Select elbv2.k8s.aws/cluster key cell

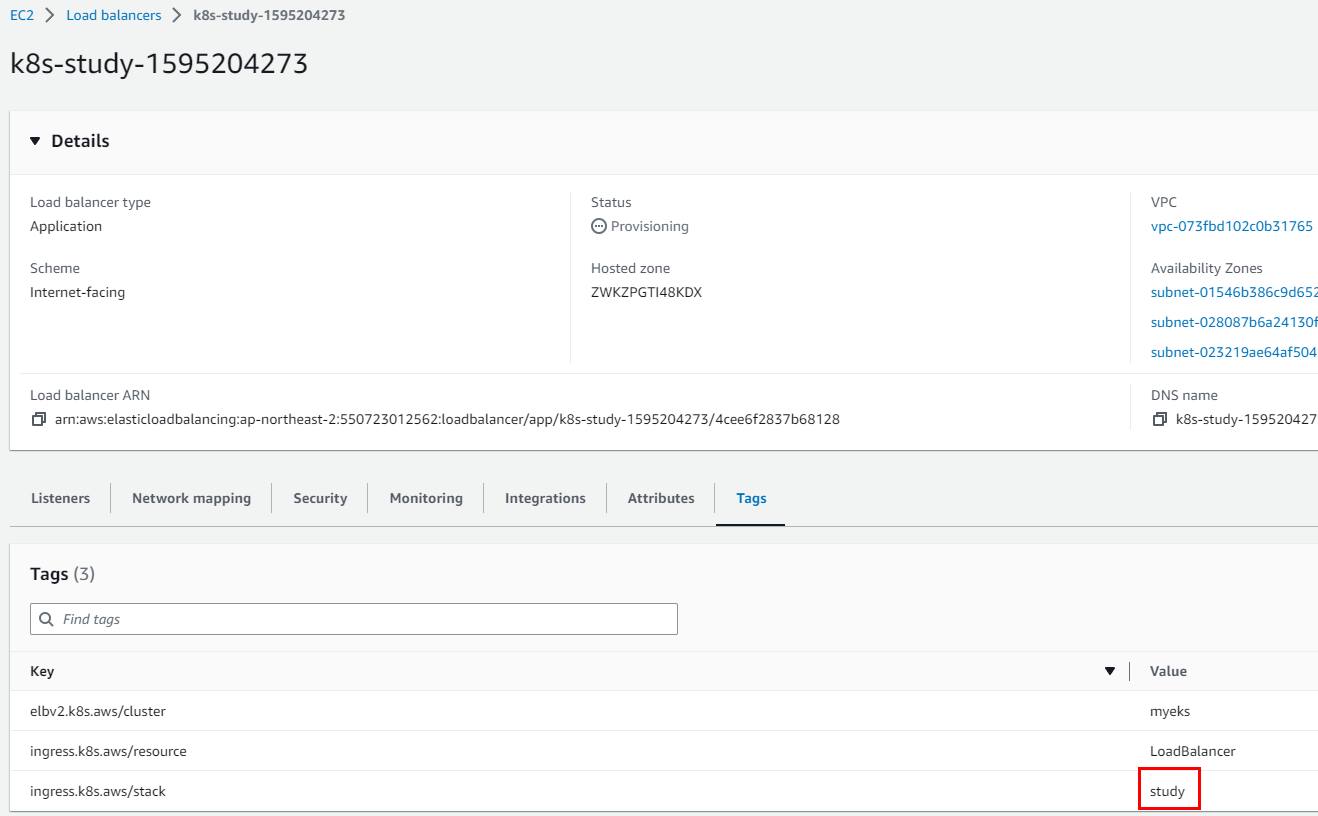pos(98,711)
